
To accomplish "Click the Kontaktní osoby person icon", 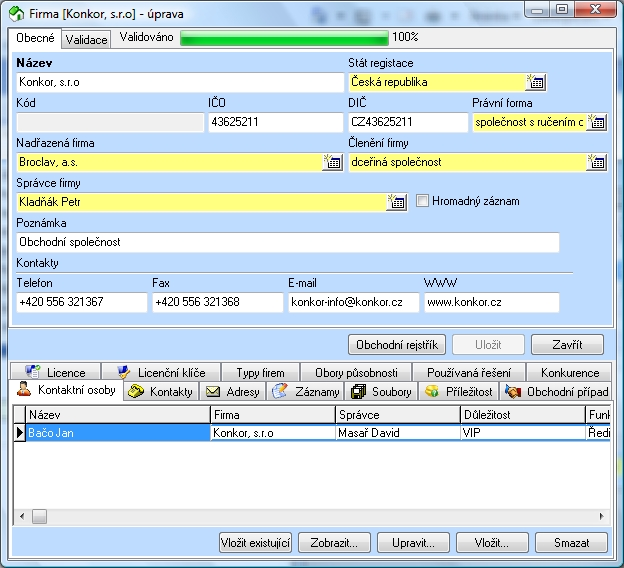I will [x=24, y=389].
